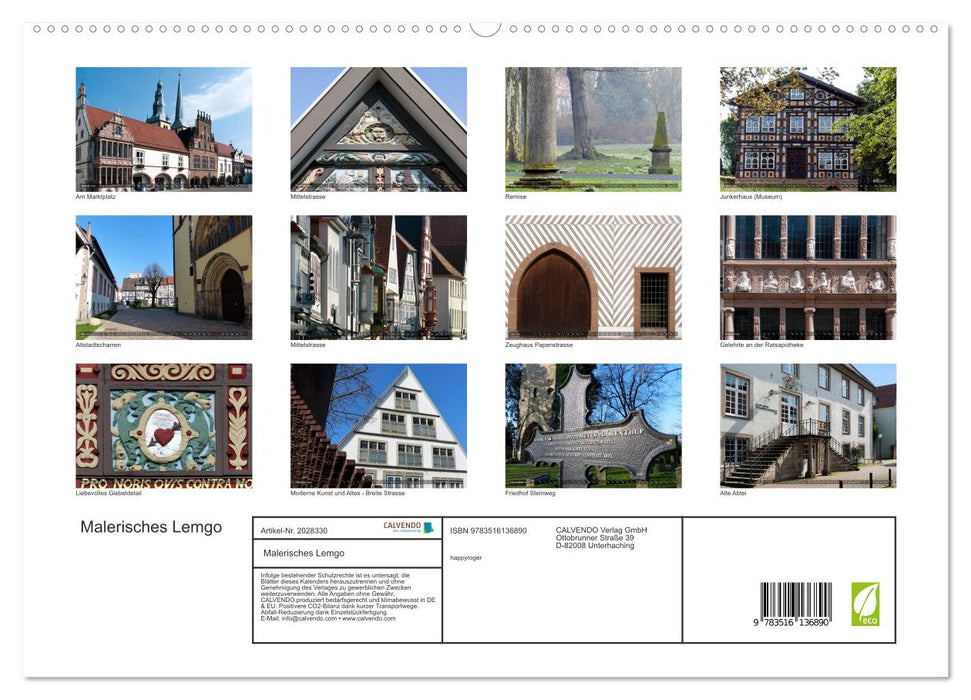Image resolution: width=971 pixels, height=700 pixels.
Task: Select the Artikel-Nr. 2028330 field
Action: click(294, 530)
